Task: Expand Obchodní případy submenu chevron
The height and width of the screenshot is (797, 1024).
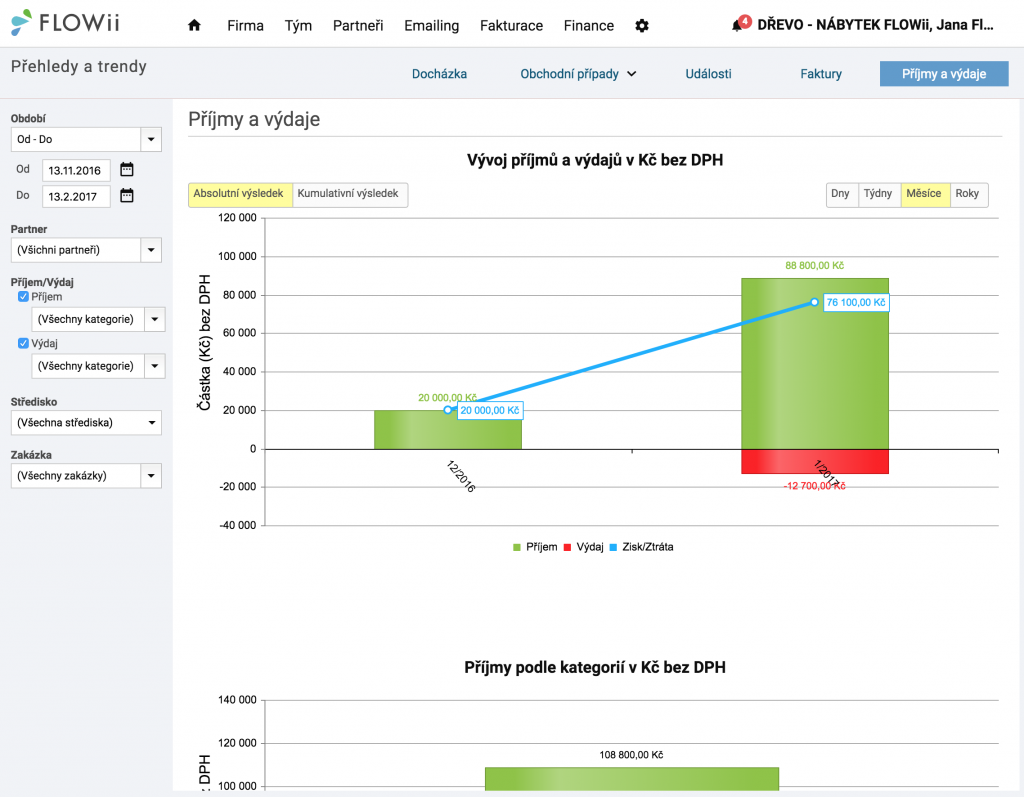Action: [632, 74]
